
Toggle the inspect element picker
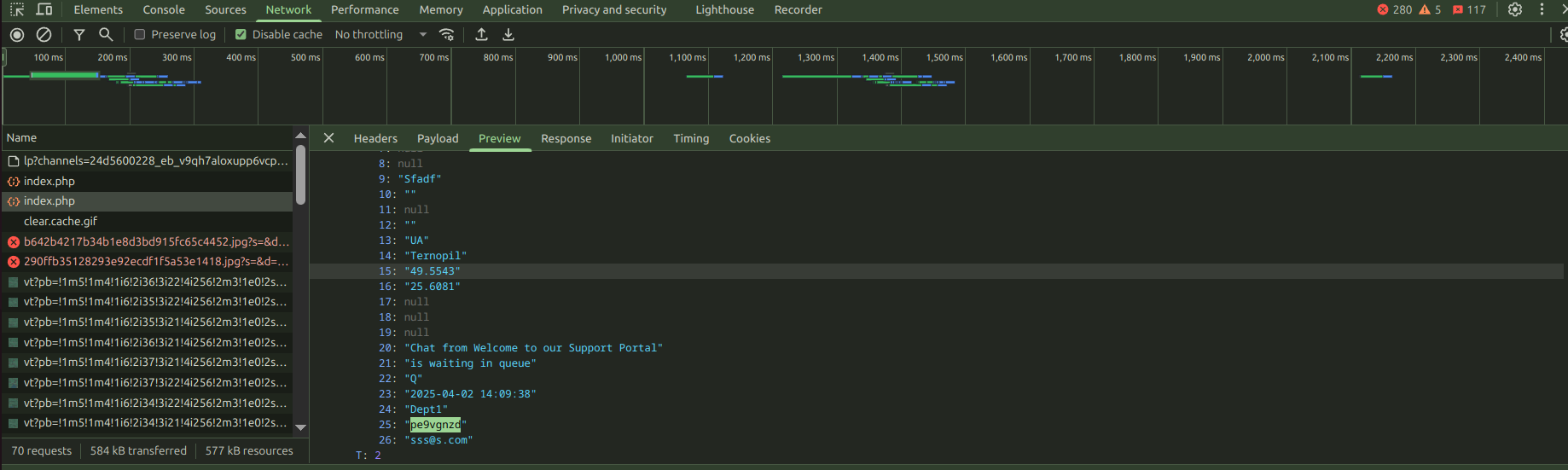[17, 9]
